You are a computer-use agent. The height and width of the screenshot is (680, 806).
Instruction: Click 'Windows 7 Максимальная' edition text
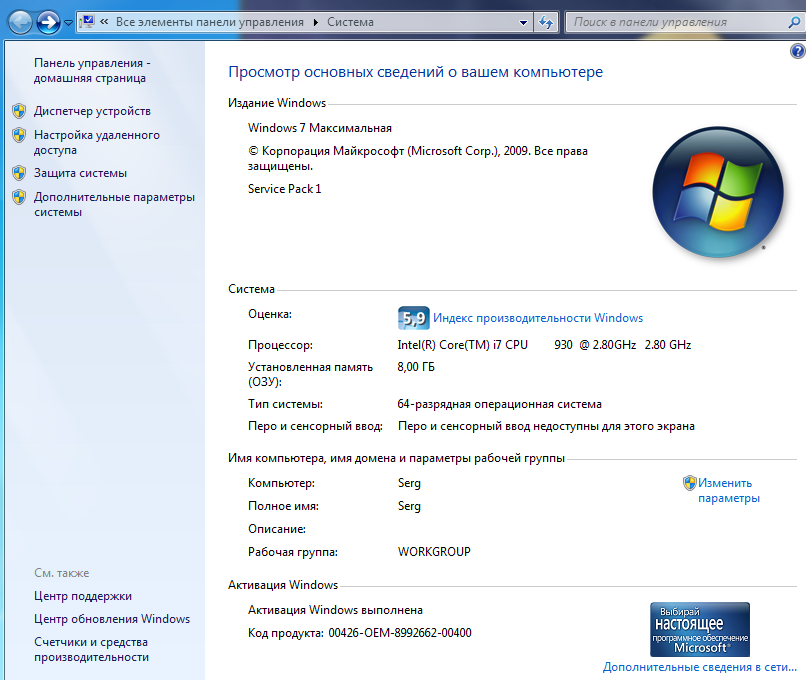point(320,128)
